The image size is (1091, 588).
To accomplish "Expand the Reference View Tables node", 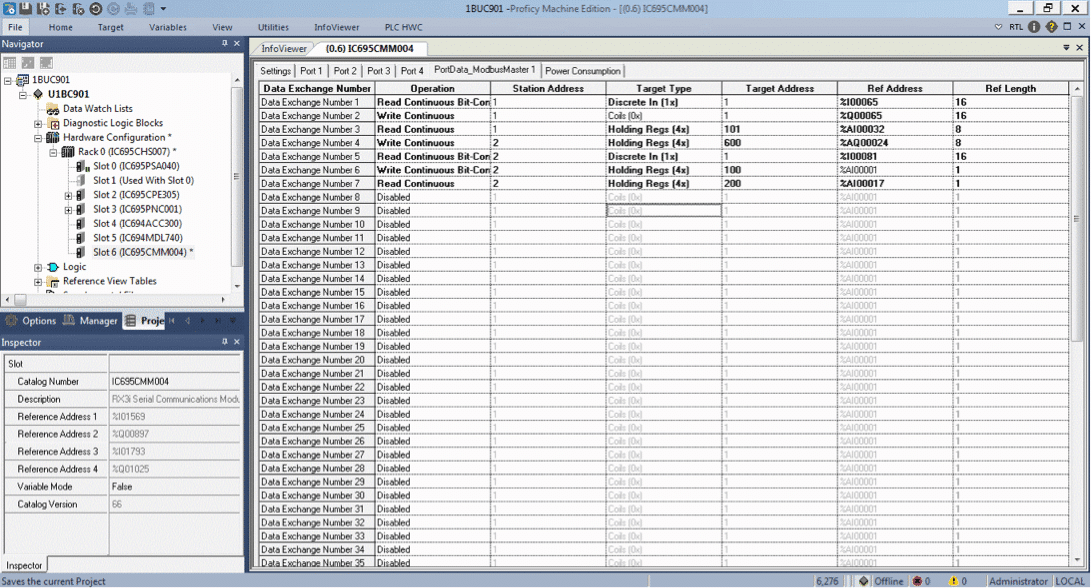I will (x=38, y=282).
